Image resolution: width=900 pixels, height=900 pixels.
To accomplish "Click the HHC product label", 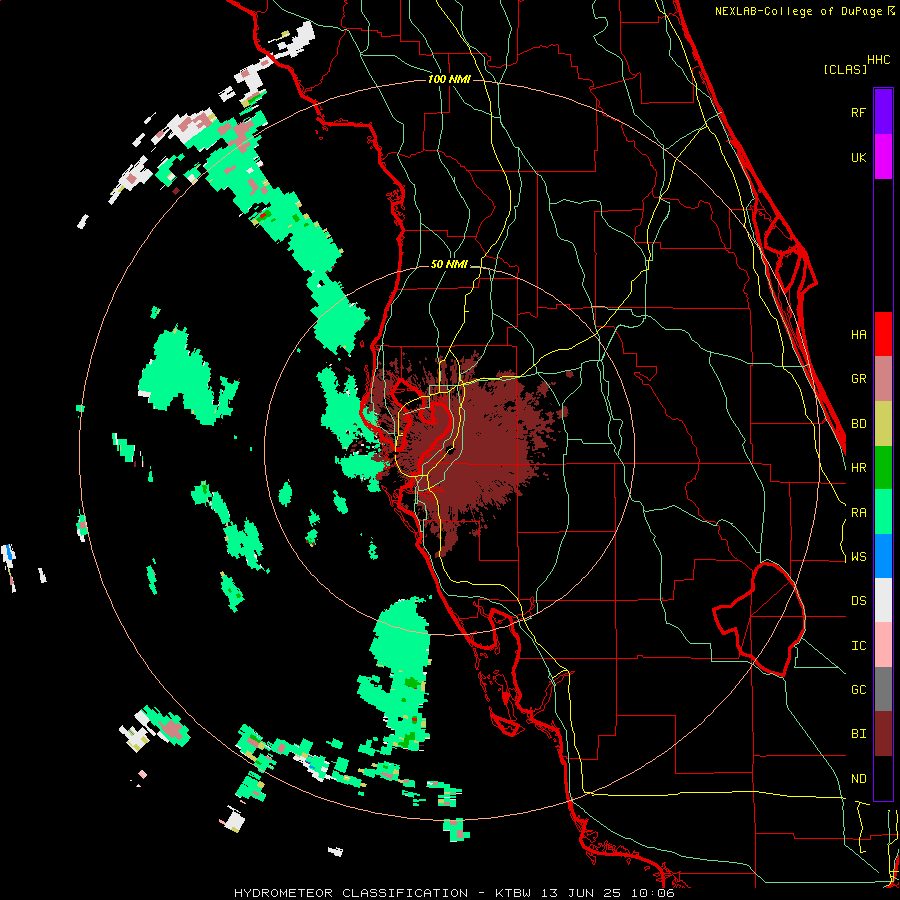I will (879, 60).
